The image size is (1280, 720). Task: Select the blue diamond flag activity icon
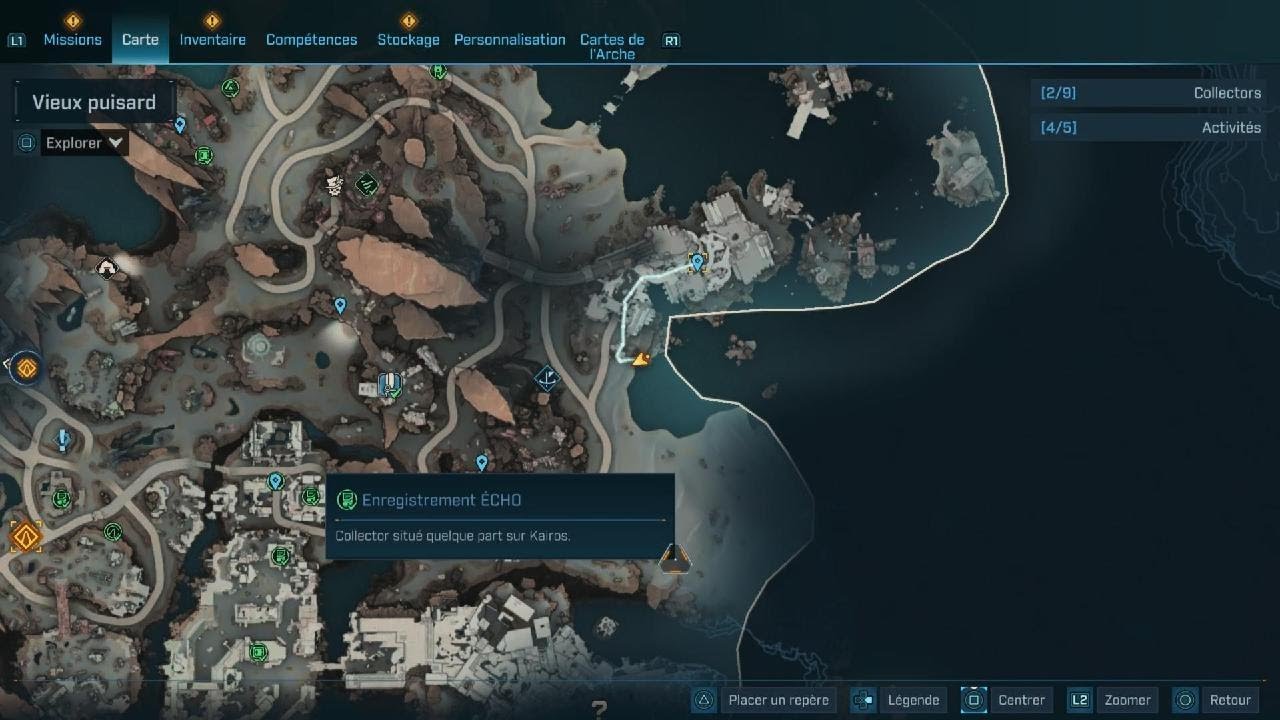click(546, 378)
